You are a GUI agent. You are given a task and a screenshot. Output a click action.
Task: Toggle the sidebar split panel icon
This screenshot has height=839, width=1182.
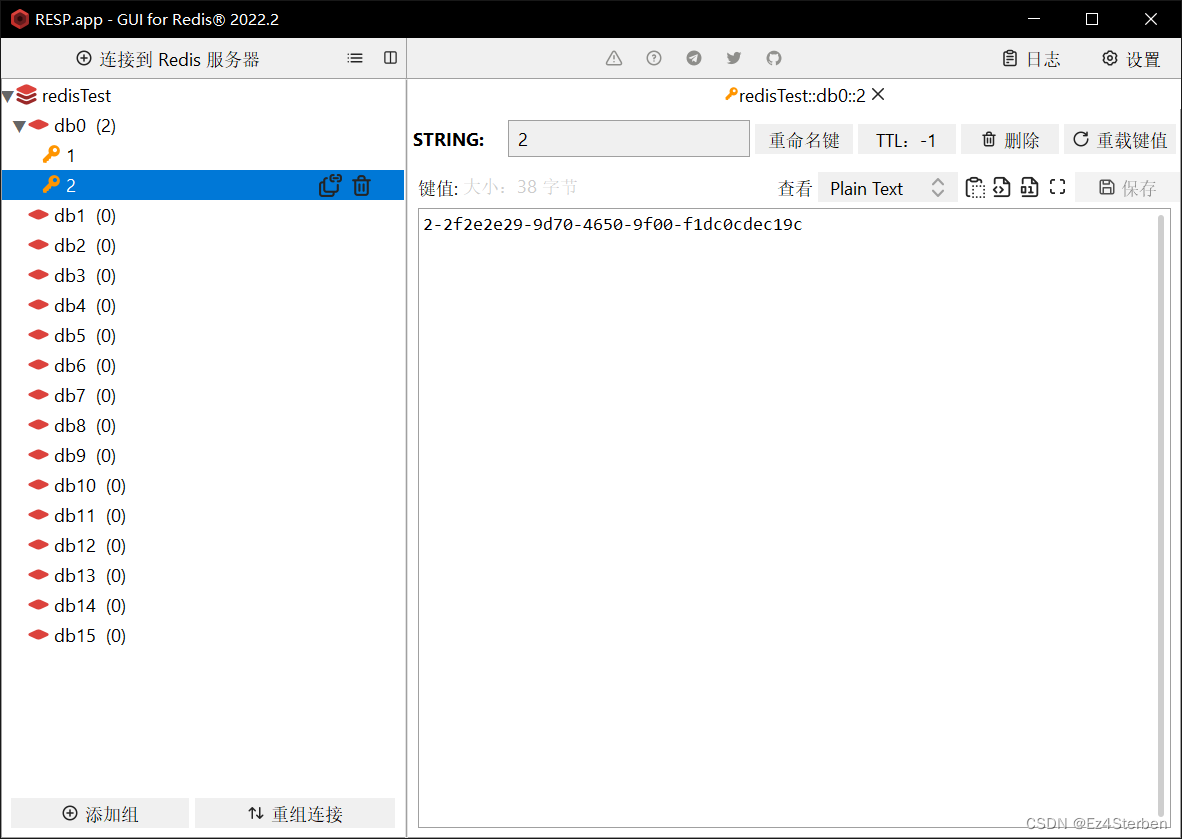point(390,58)
